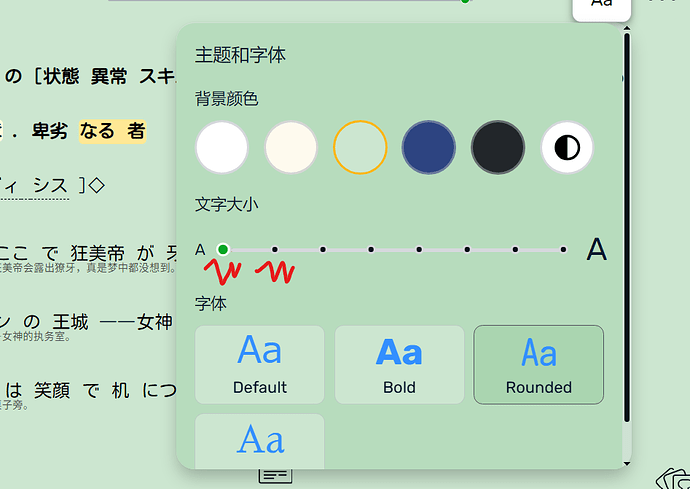Click the large A increase-size icon

[x=596, y=249]
